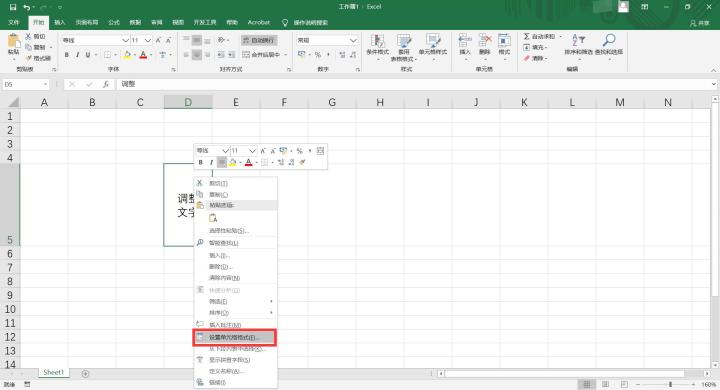
Task: Click the Save icon in title bar
Action: [13, 7]
